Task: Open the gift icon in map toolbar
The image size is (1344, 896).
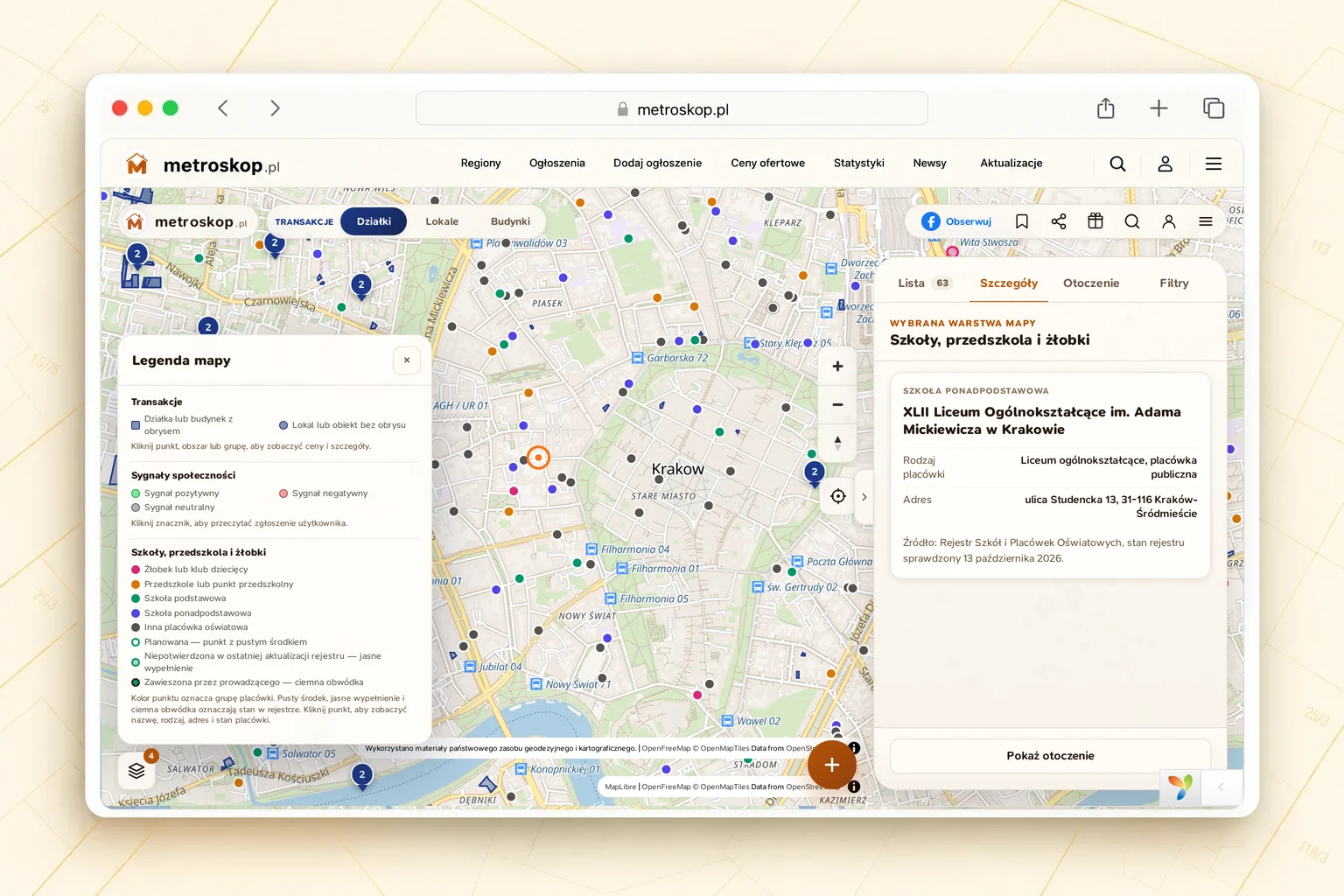Action: (x=1095, y=221)
